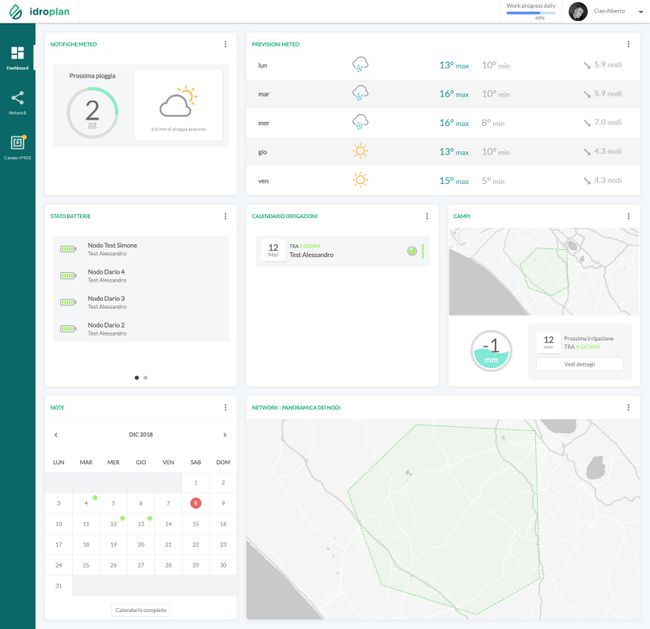The height and width of the screenshot is (629, 650).
Task: Click the Prossima pioggia day gauge
Action: (x=92, y=112)
